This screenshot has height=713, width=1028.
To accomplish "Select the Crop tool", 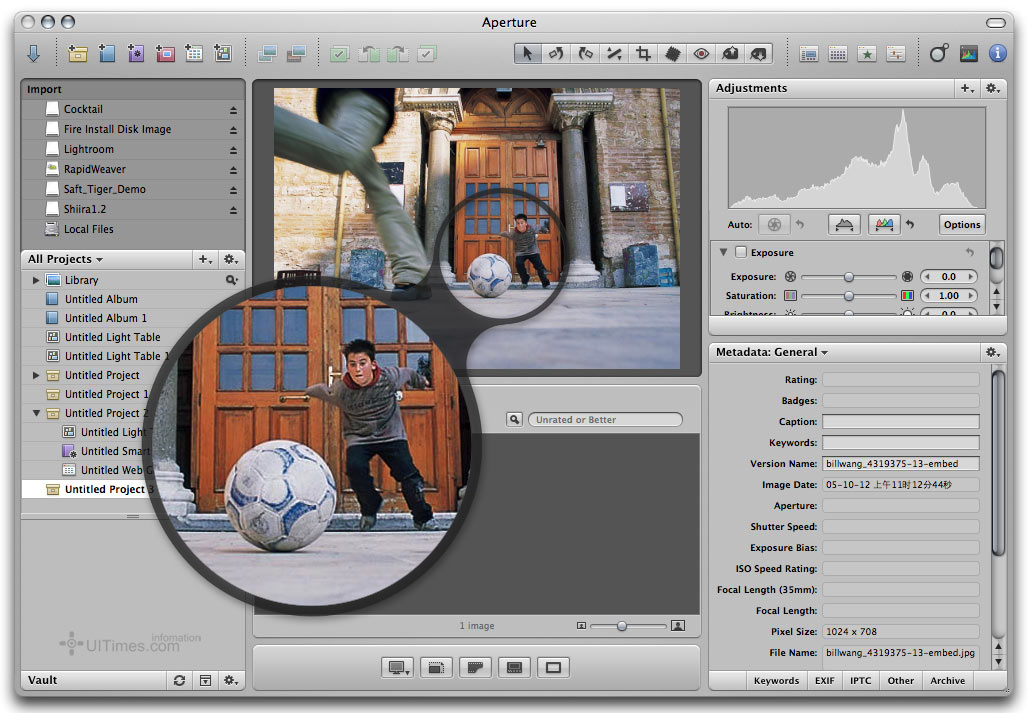I will click(643, 54).
